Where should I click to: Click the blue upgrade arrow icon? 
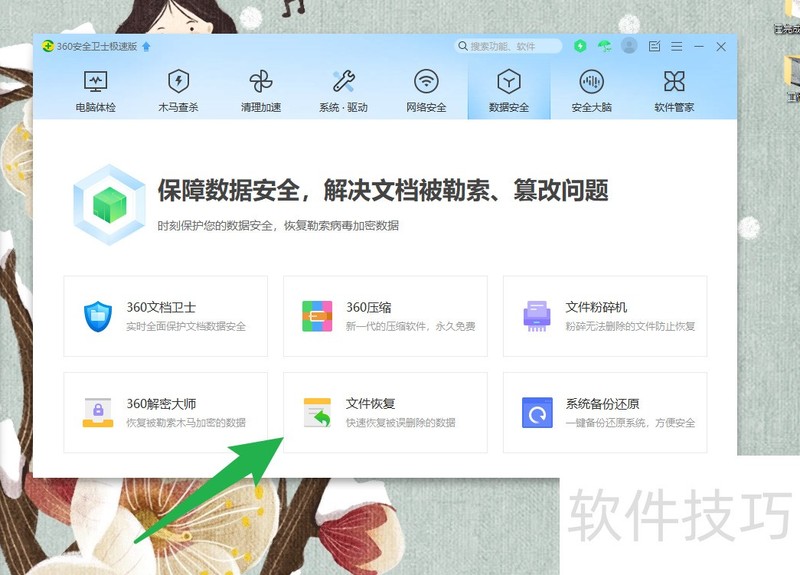(146, 46)
